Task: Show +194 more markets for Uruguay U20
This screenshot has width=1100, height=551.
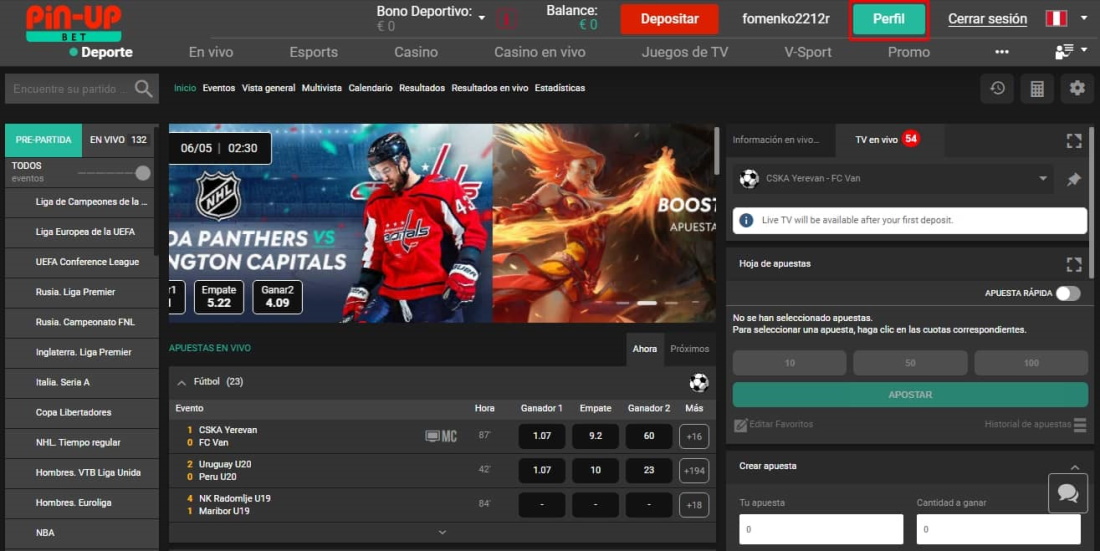Action: point(694,471)
